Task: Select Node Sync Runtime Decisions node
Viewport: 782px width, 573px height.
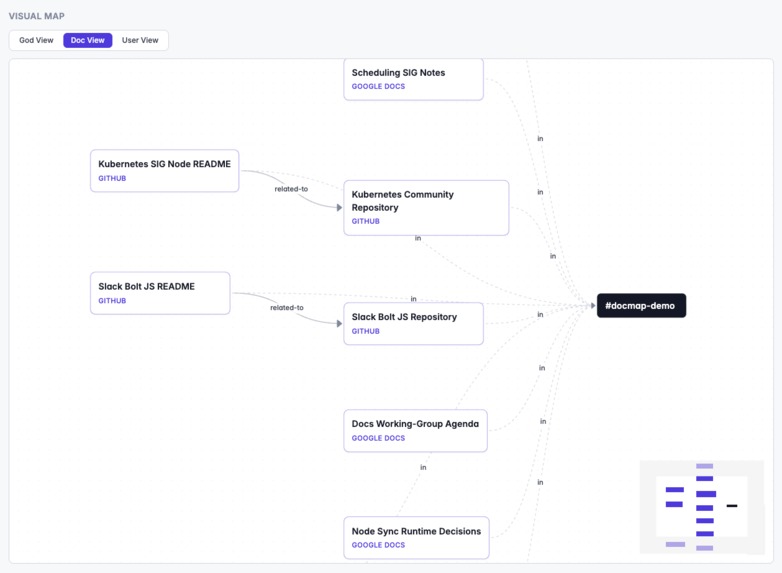Action: pyautogui.click(x=416, y=538)
